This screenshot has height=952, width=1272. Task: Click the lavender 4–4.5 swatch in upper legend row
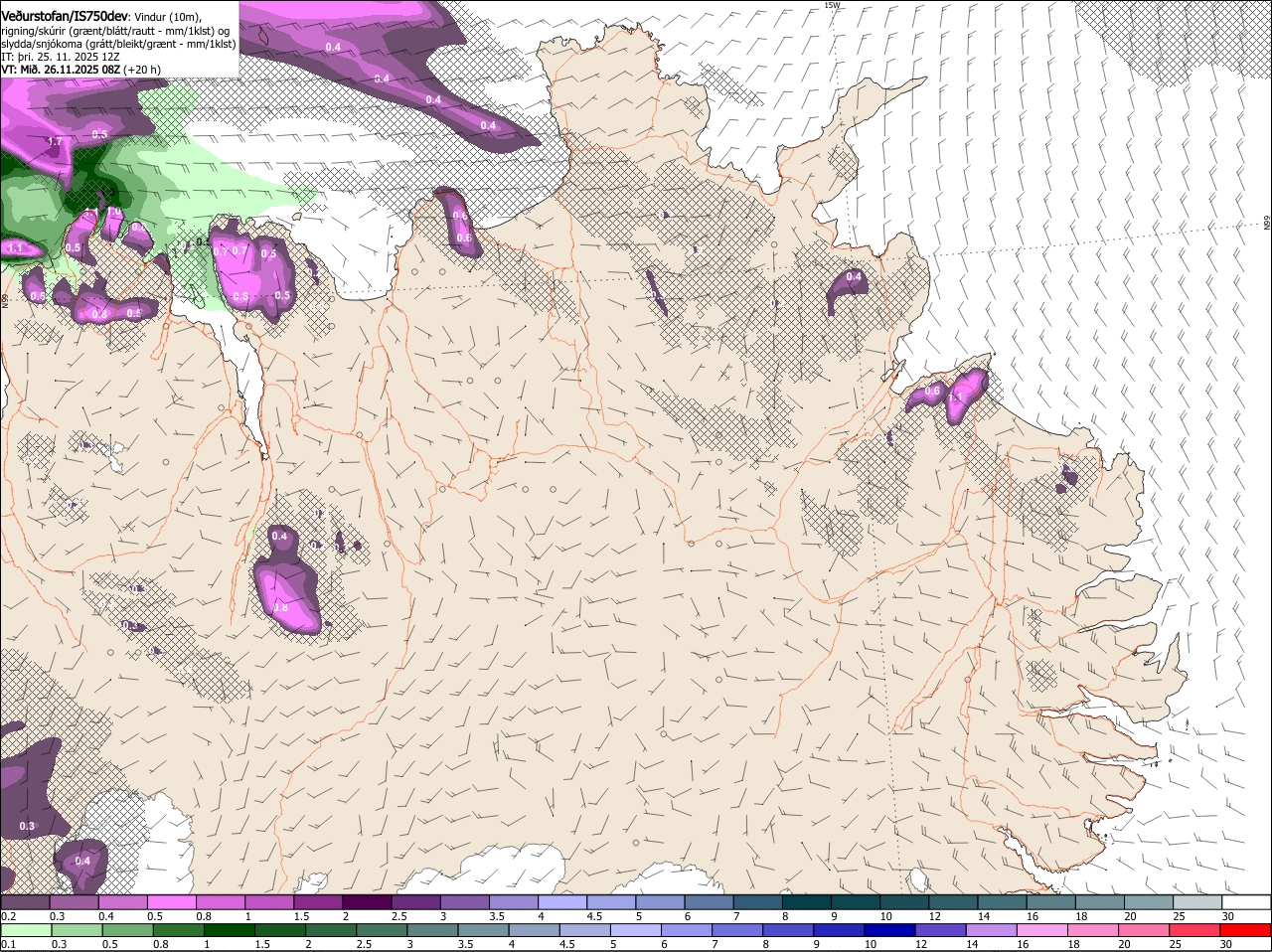pos(562,902)
